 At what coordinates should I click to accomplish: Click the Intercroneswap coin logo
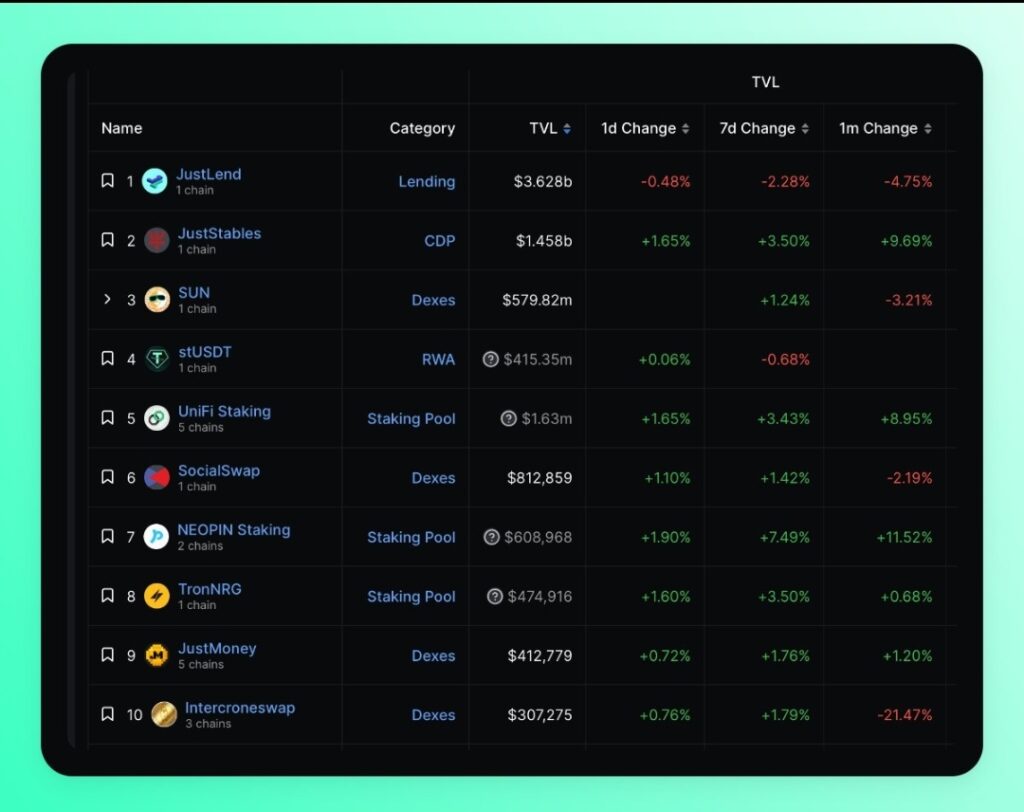click(164, 715)
